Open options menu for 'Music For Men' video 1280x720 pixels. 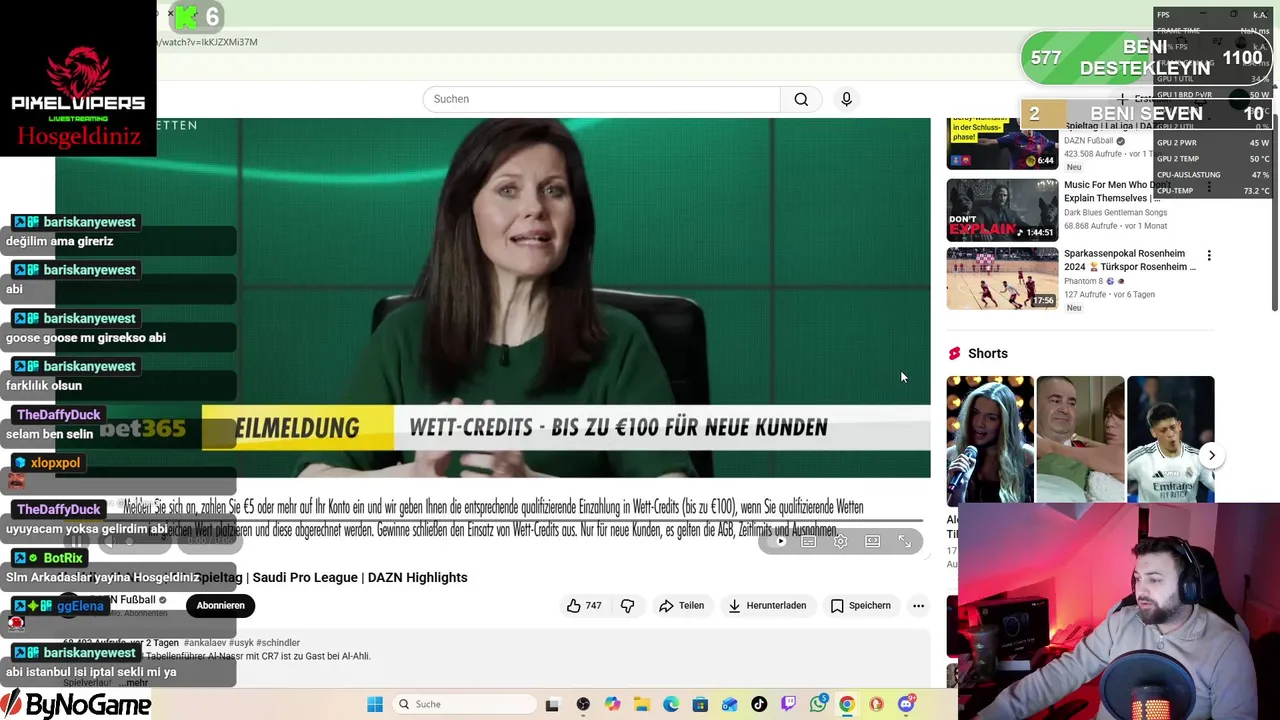1209,187
